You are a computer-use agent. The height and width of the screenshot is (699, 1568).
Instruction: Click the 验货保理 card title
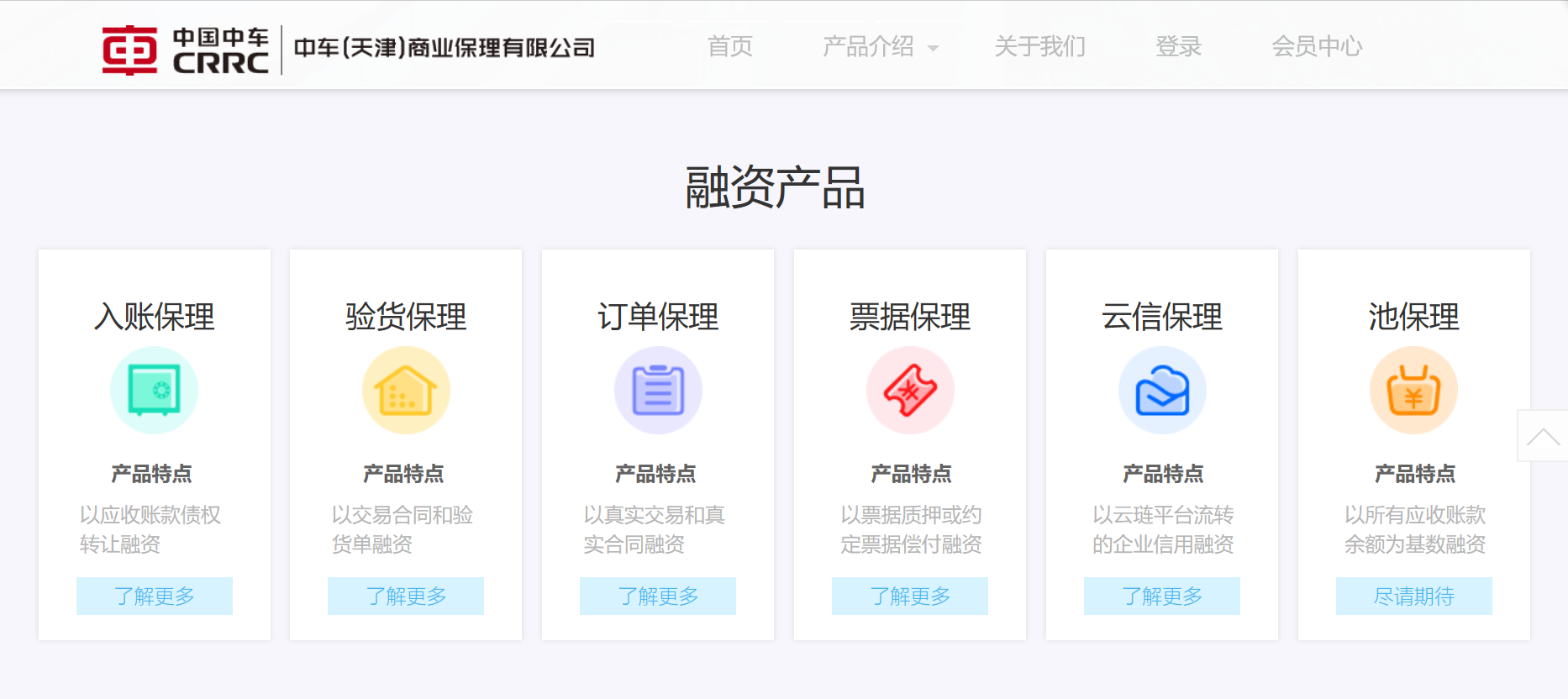(x=406, y=317)
